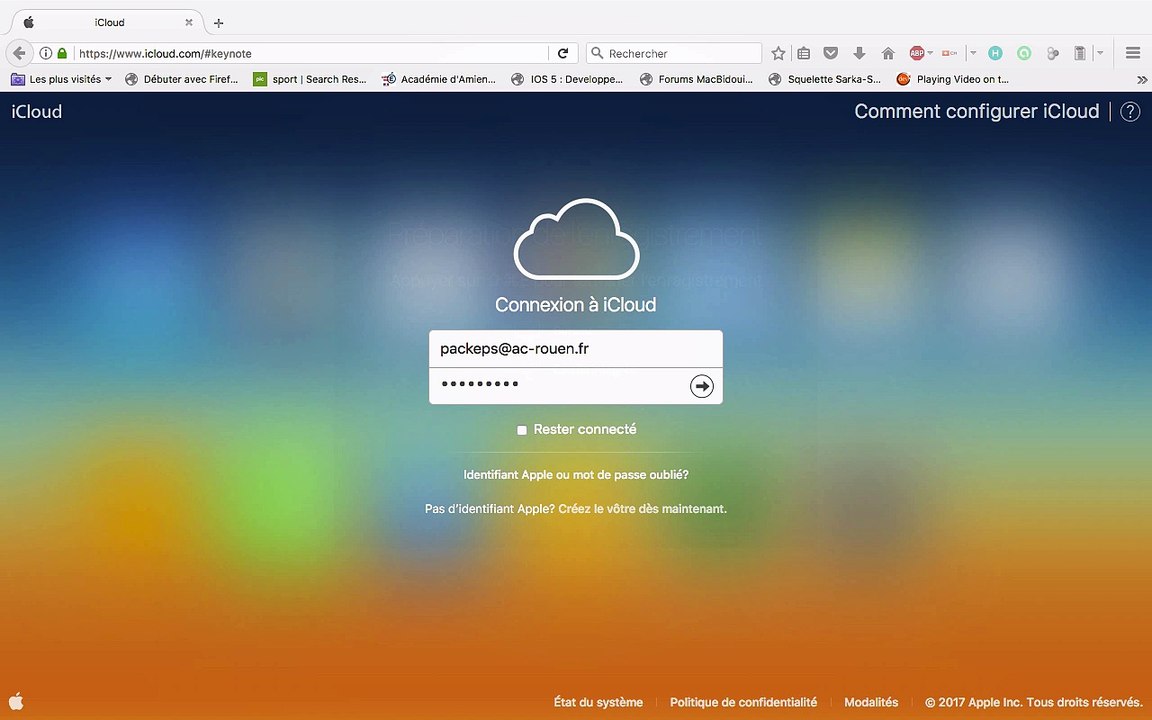Open Politique de confidentialité footer link
The height and width of the screenshot is (720, 1152).
[744, 702]
